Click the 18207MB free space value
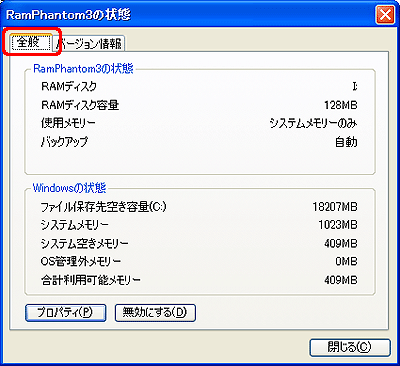Image resolution: width=400 pixels, height=366 pixels. (x=335, y=207)
